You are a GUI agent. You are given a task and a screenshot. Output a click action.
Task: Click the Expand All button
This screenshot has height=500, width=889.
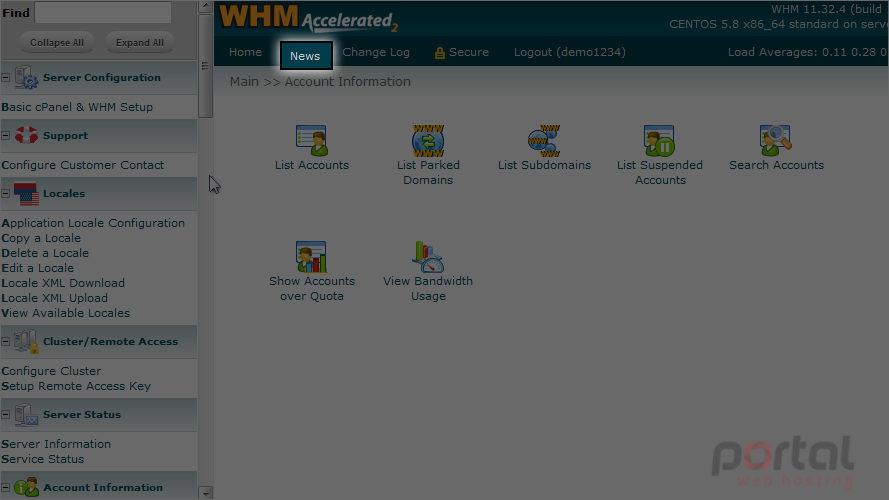tap(139, 43)
